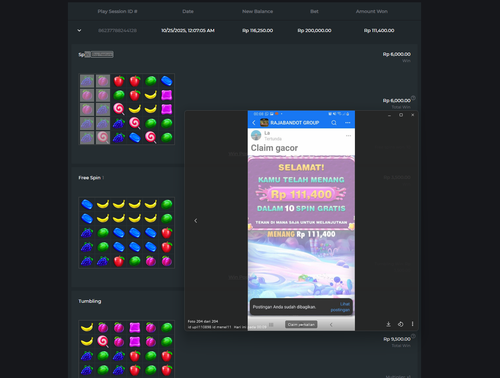Click the Amount Won column header

click(x=372, y=11)
